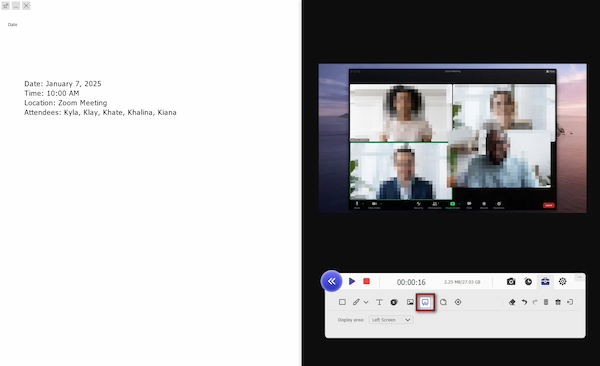Click the Zoom meeting preview thumbnail
The height and width of the screenshot is (366, 600).
452,138
